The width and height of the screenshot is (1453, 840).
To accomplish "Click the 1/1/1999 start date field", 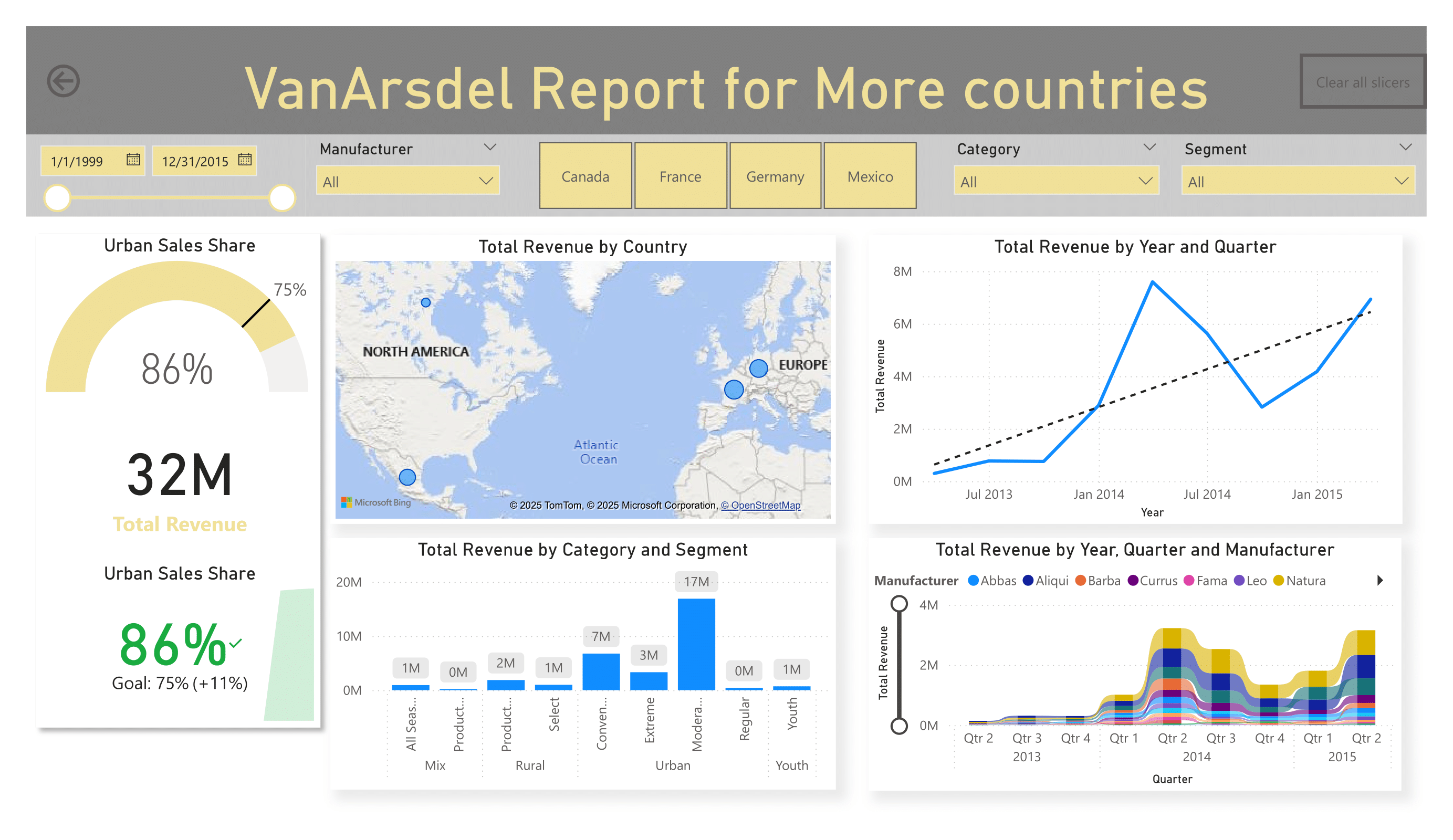I will 77,161.
